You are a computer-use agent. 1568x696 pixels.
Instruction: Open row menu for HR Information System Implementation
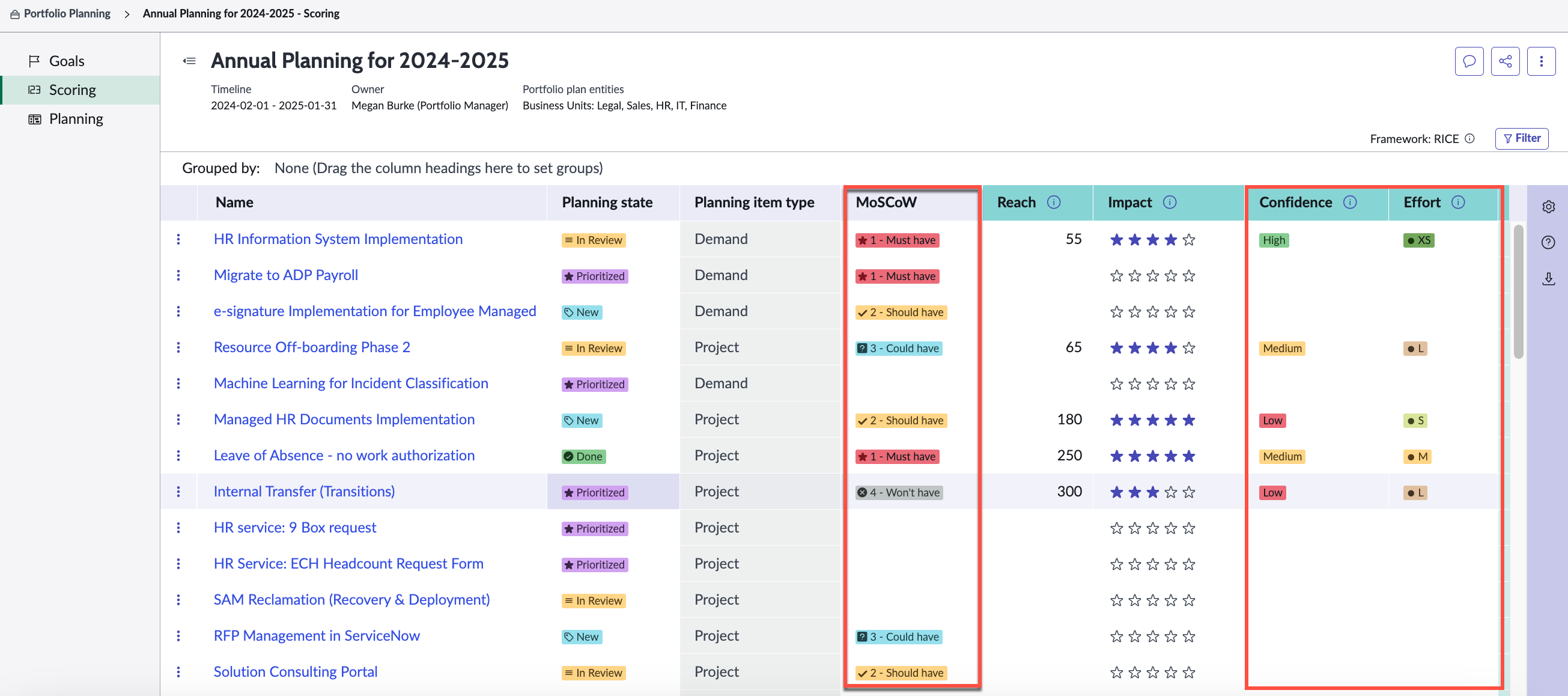(x=178, y=239)
